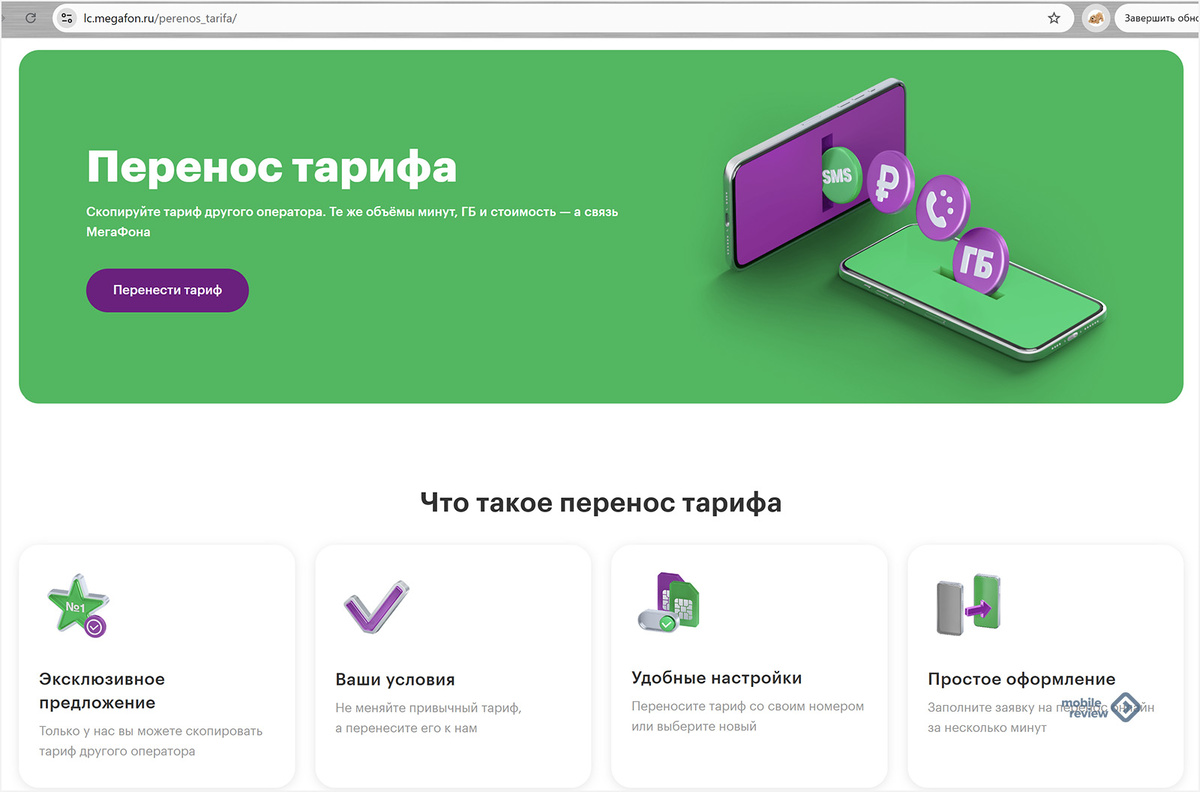This screenshot has width=1200, height=792.
Task: Click the "Завершить обновление" browser button
Action: [x=1158, y=18]
